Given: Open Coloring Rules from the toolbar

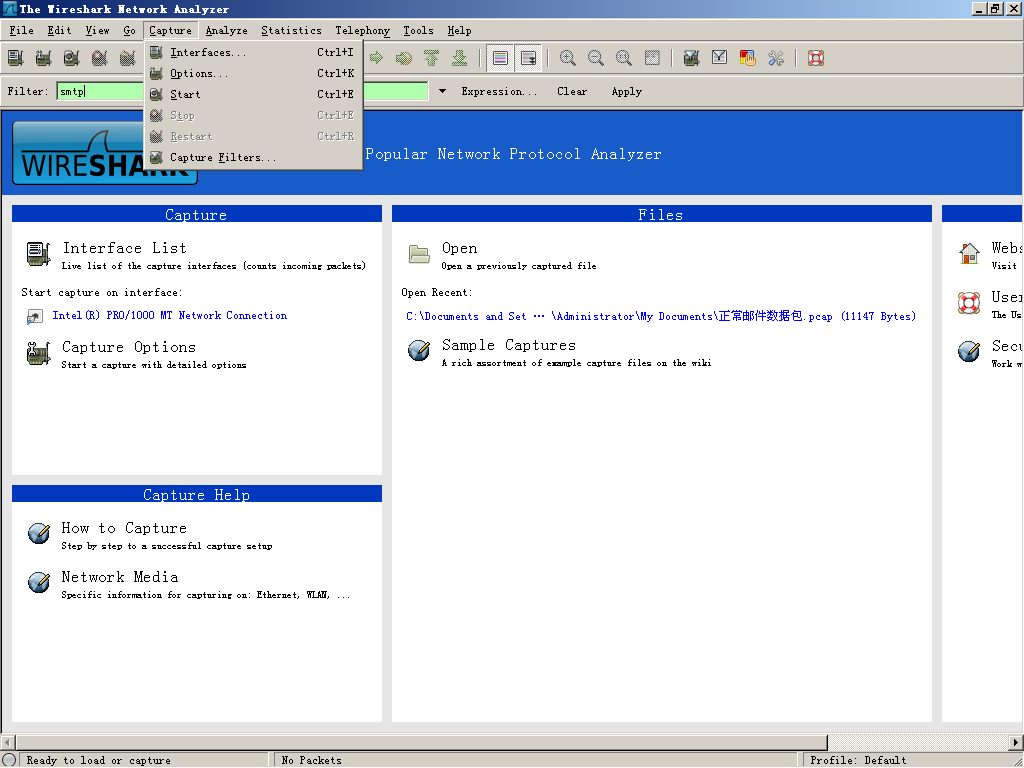Looking at the screenshot, I should 747,58.
